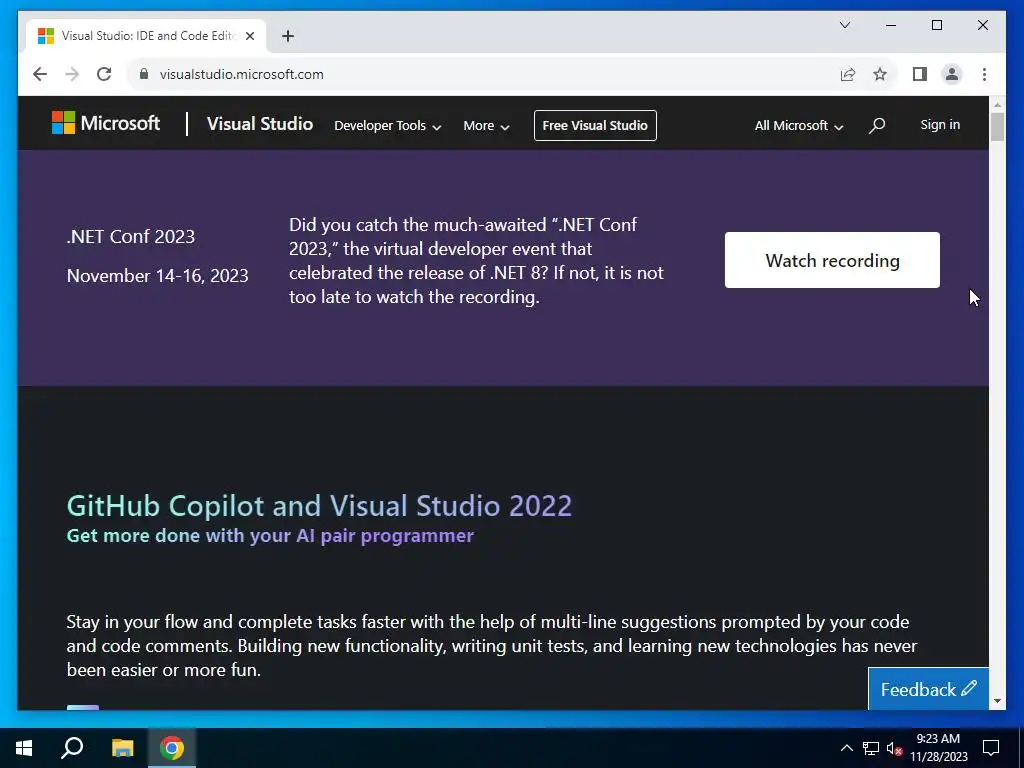
Task: Open Chrome side panel icon
Action: (920, 74)
